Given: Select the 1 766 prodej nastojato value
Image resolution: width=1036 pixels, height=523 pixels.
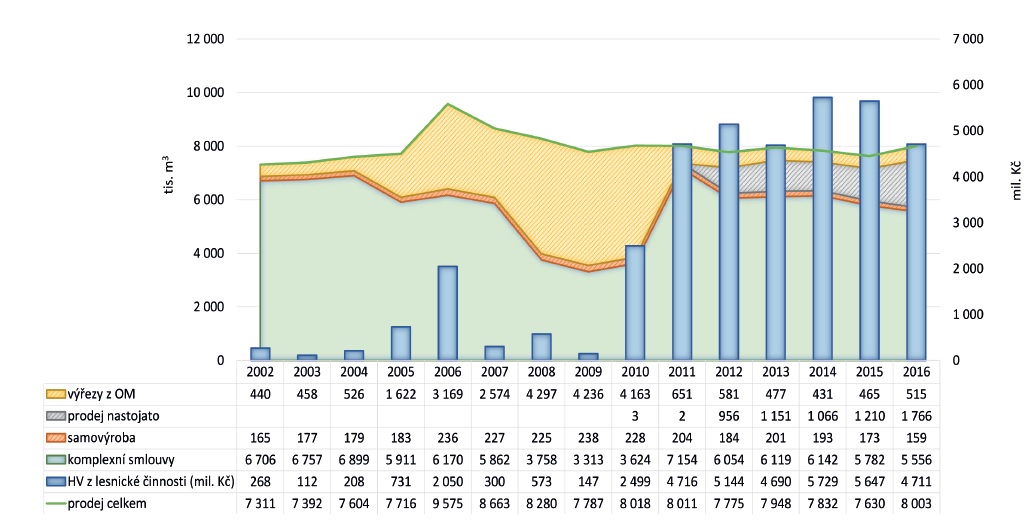Looking at the screenshot, I should [x=916, y=415].
